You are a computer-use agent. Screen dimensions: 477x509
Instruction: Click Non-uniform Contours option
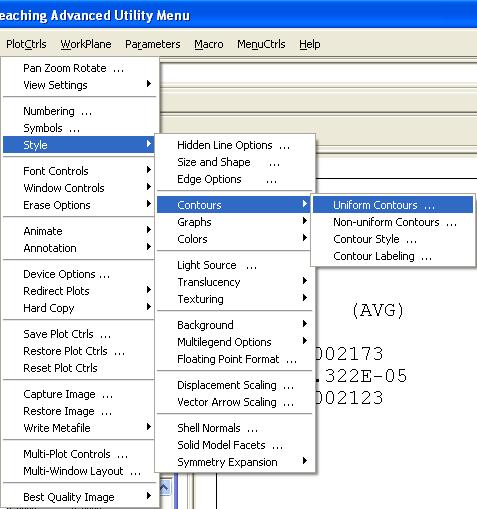393,222
